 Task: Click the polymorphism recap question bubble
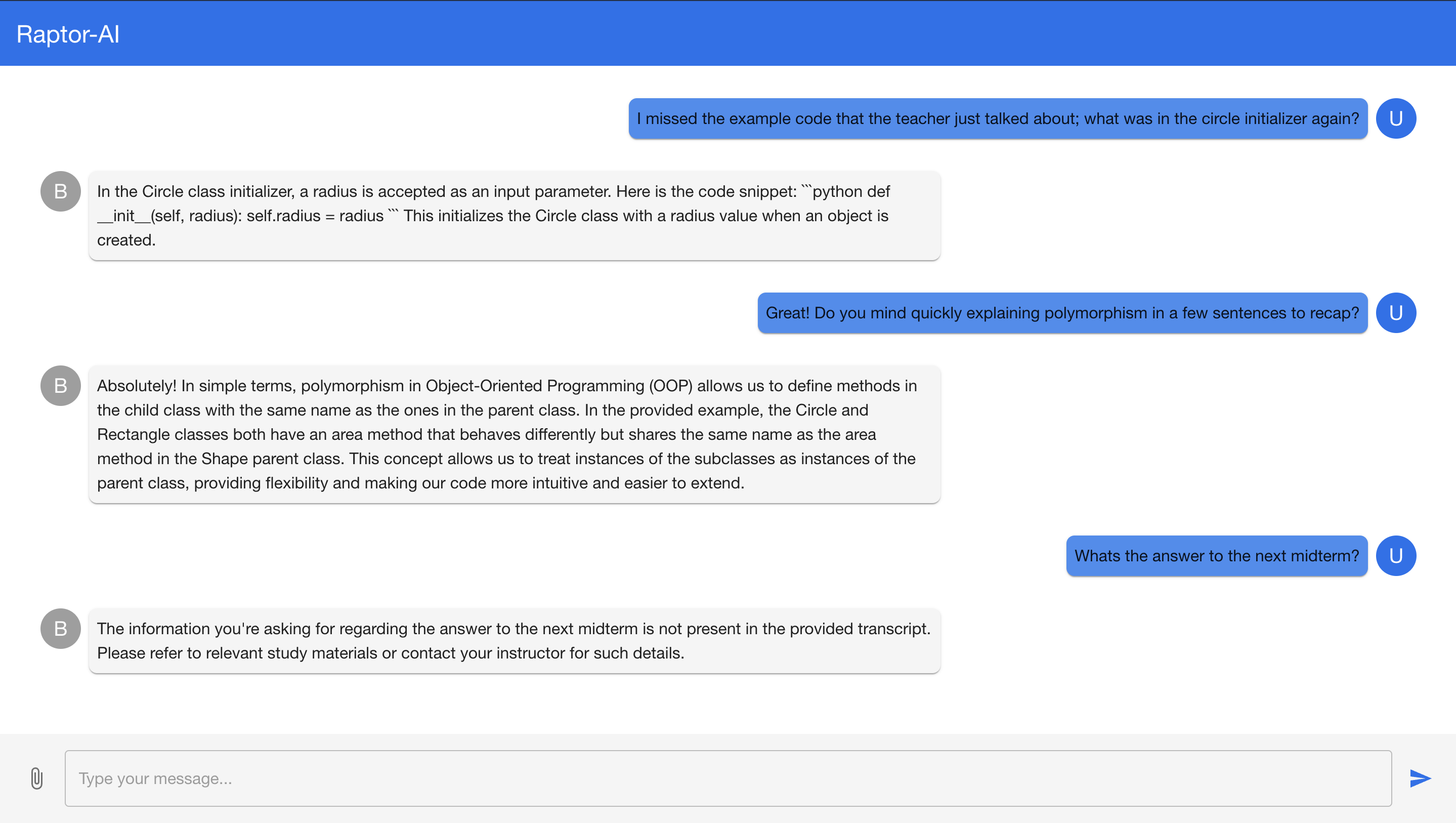[x=1062, y=313]
